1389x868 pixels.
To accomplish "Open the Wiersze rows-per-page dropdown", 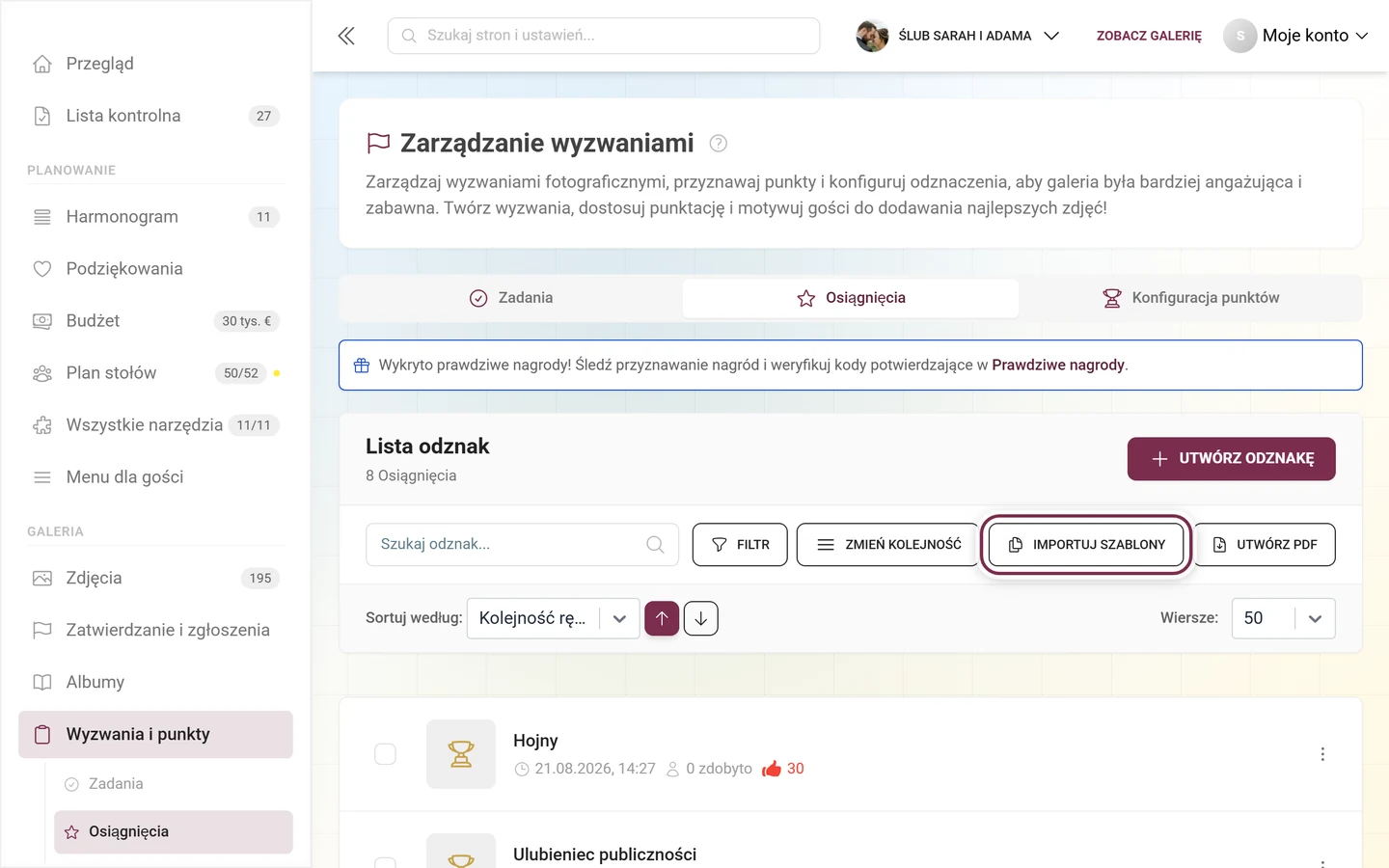I will tap(1283, 618).
